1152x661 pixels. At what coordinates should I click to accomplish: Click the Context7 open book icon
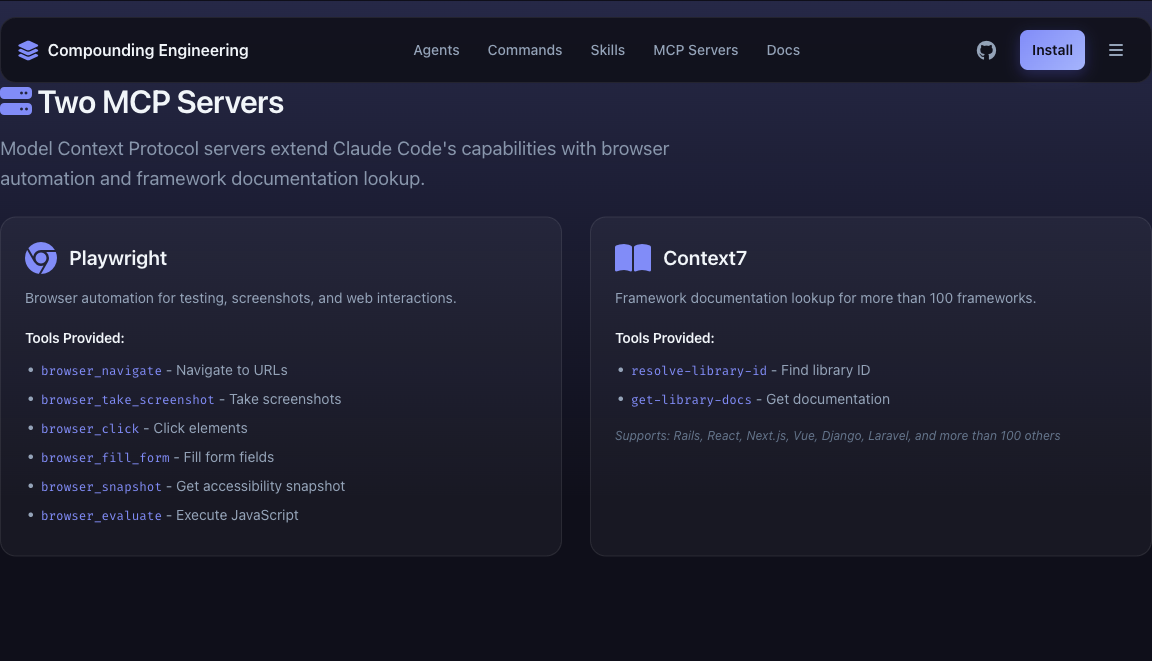click(x=632, y=258)
